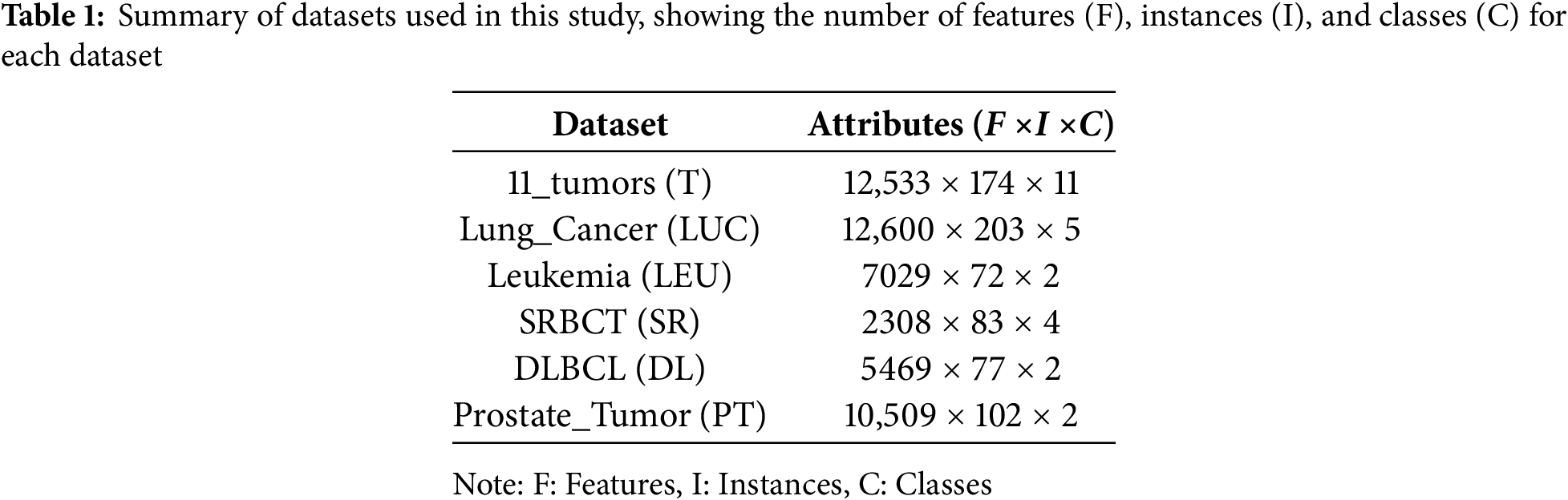
Task: Click the value 10,509 × 102 × 2
Action: [960, 416]
